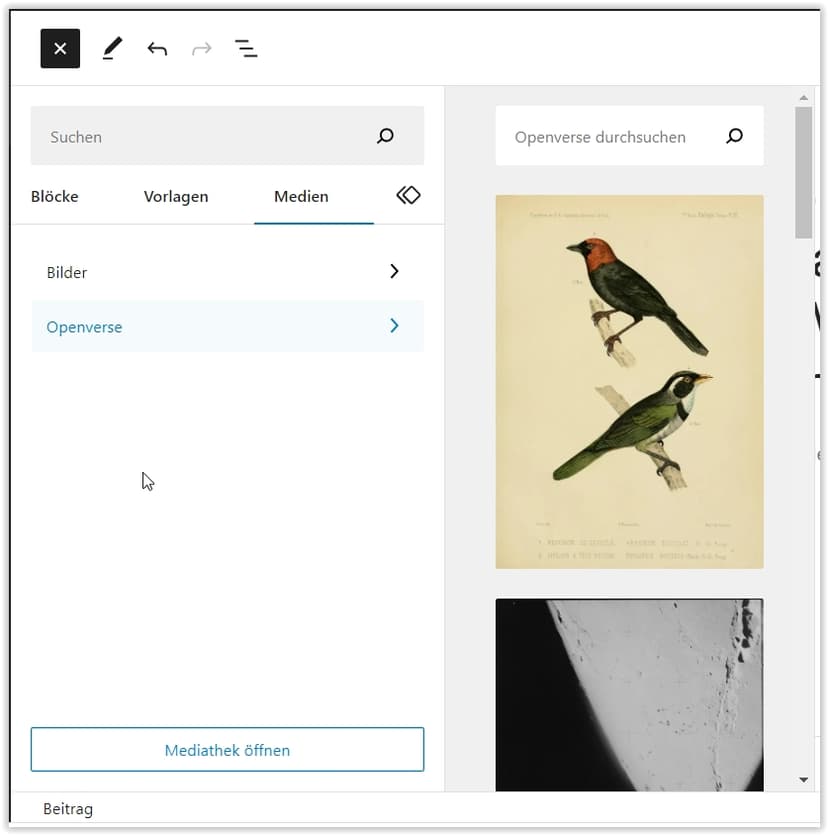Viewport: 828px width, 835px height.
Task: Insert the vintage bird illustration image
Action: coord(629,382)
